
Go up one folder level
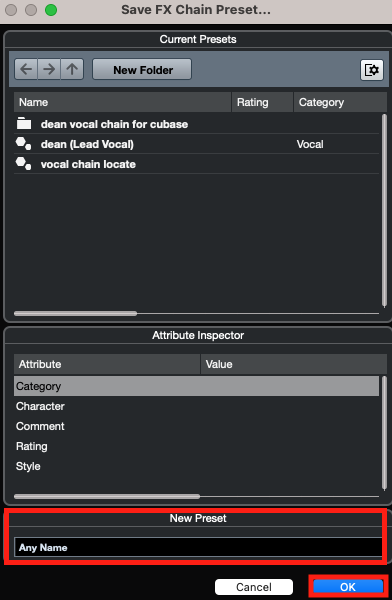tap(72, 69)
